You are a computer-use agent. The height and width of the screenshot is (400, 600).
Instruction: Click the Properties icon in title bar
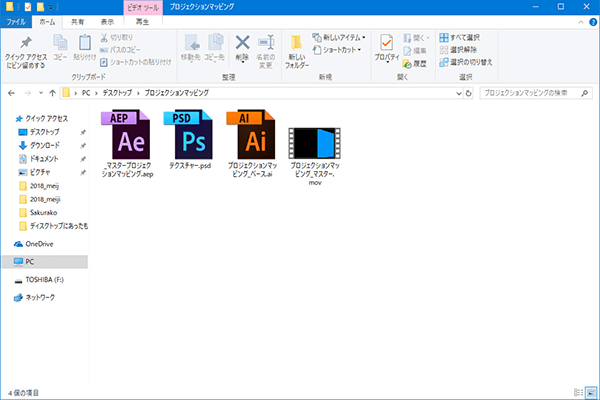(x=28, y=7)
